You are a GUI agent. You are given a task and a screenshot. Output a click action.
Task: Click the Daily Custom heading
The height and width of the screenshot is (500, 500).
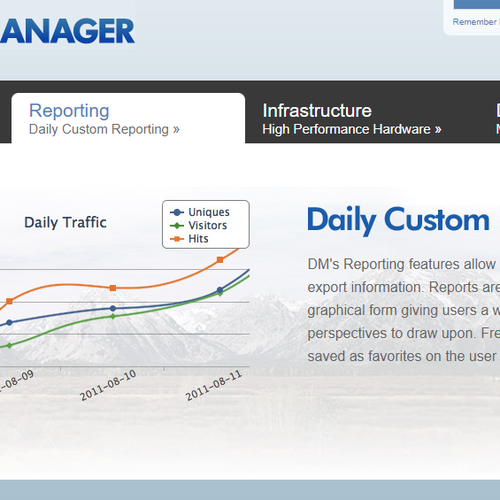pyautogui.click(x=398, y=220)
